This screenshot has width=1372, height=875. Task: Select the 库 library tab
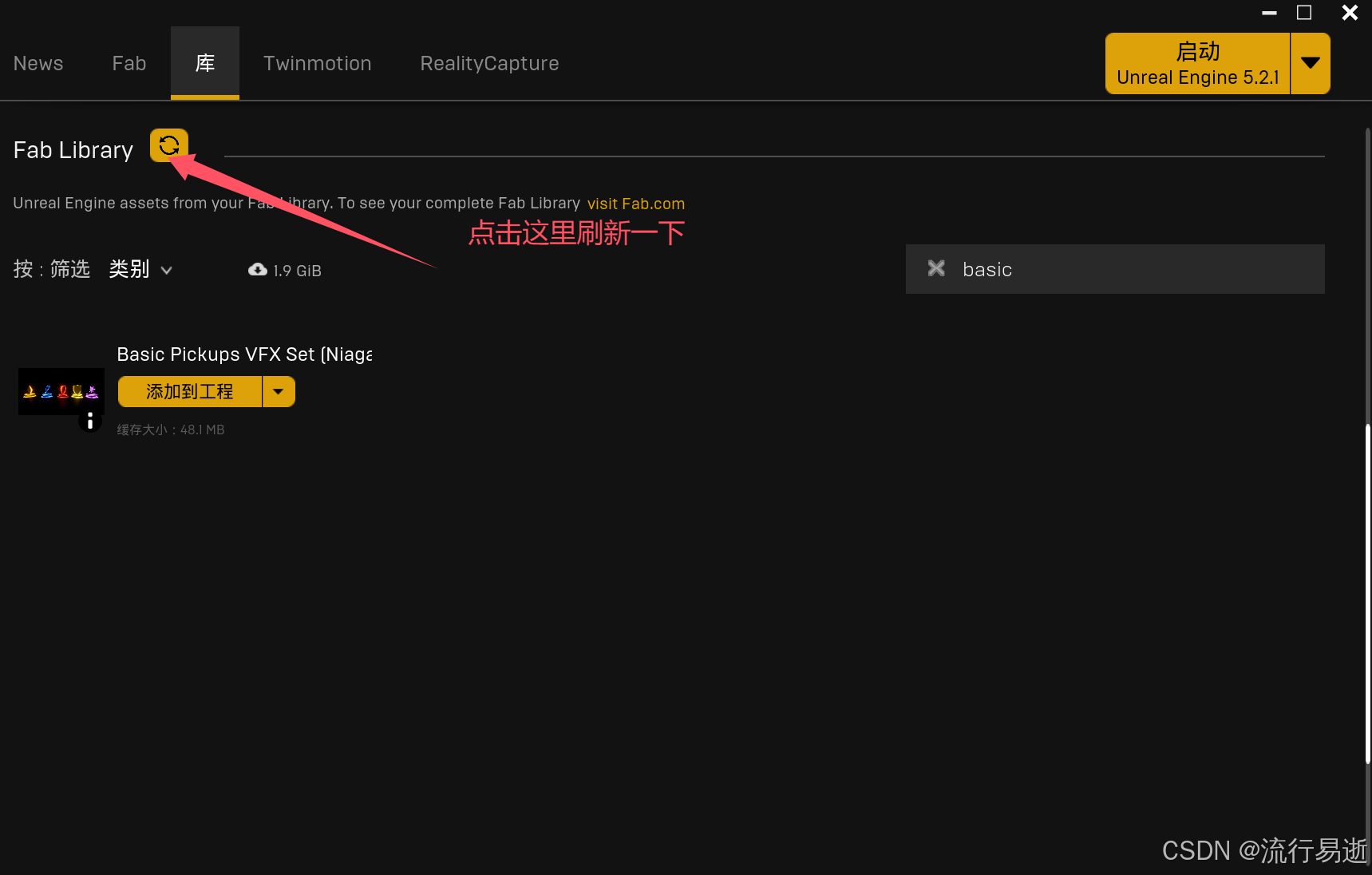205,63
